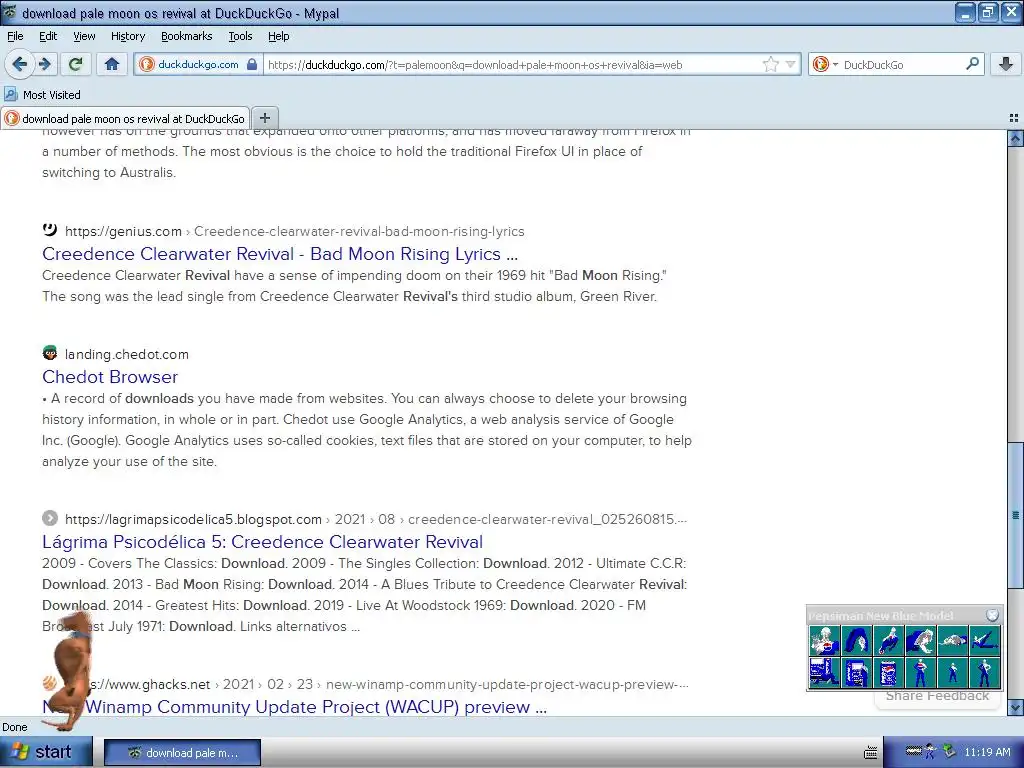Screen dimensions: 1024x768
Task: Click the Most Visited bookmarks folder label
Action: pyautogui.click(x=52, y=95)
